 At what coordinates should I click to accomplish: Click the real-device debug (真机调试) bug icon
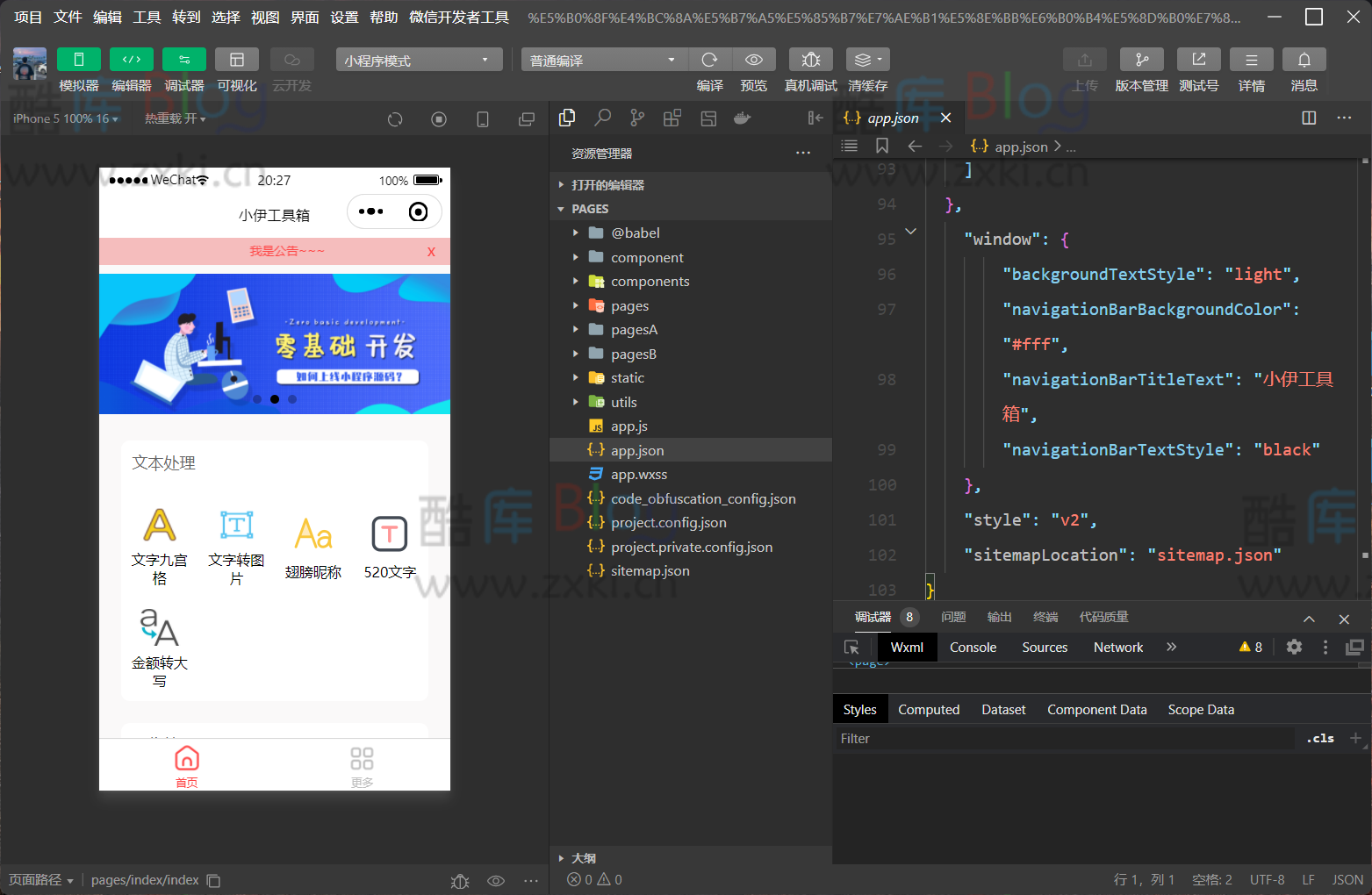pos(810,60)
